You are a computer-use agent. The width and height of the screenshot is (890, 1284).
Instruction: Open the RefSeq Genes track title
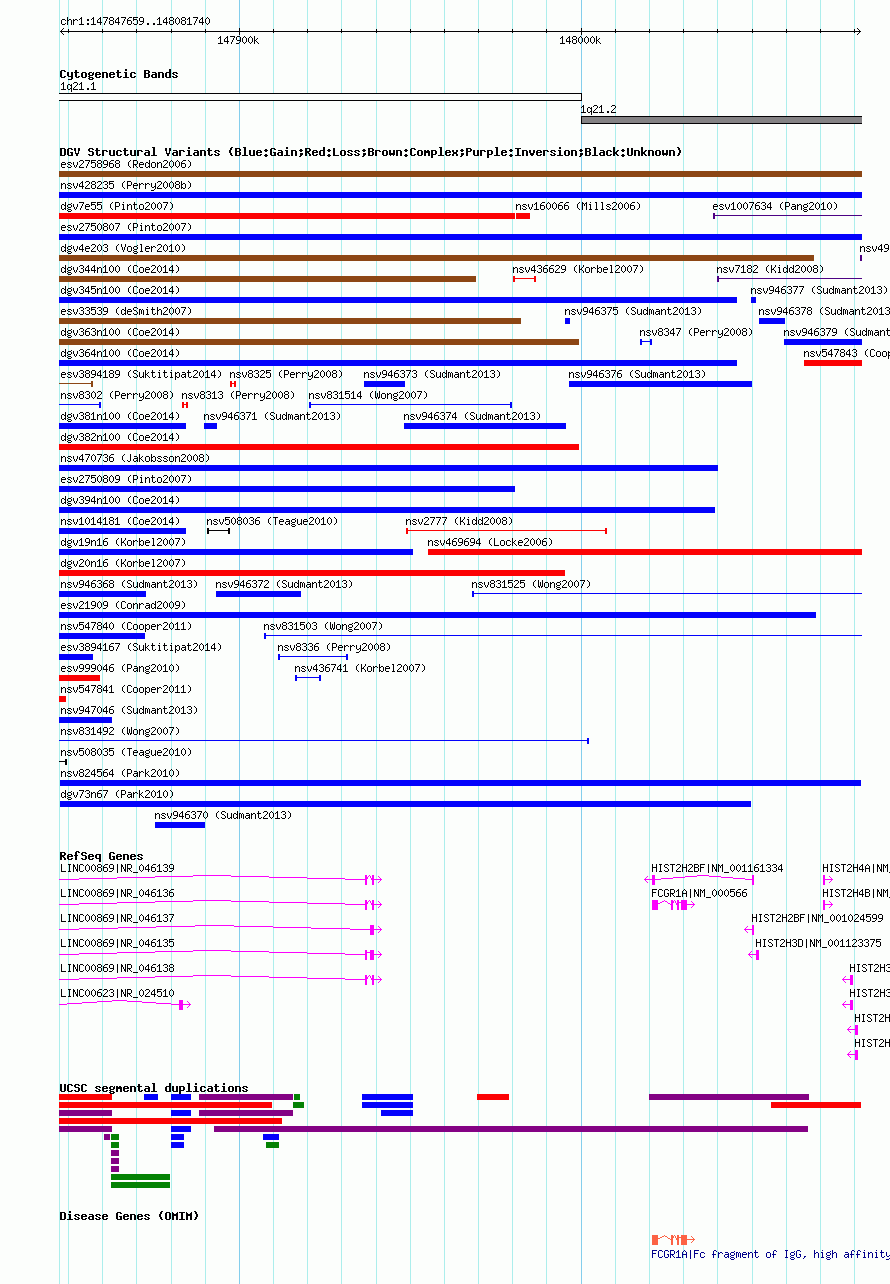[101, 856]
